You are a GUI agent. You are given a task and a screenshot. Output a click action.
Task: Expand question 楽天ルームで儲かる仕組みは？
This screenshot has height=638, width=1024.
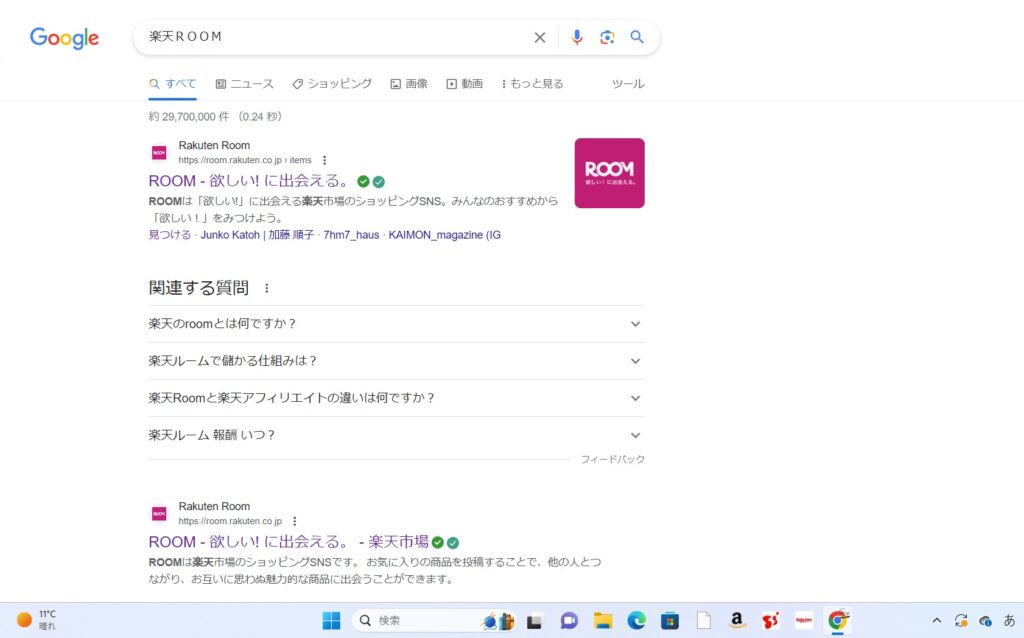[635, 361]
